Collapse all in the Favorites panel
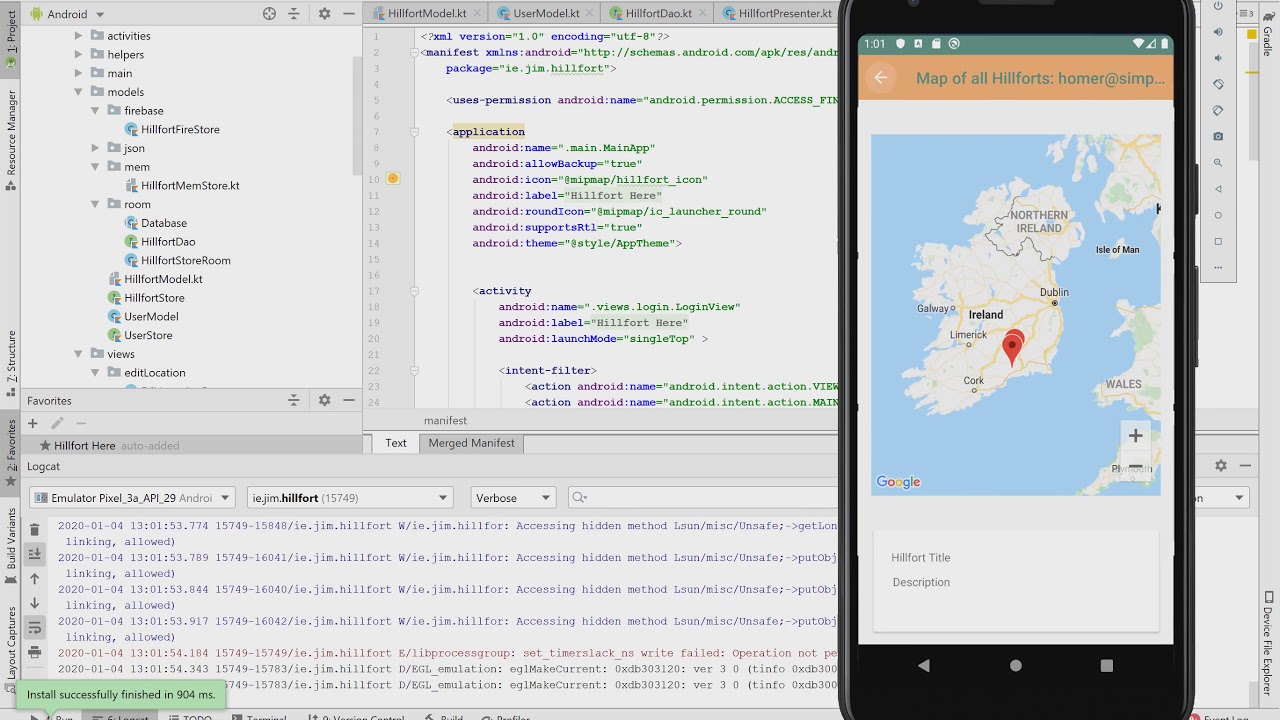1280x720 pixels. tap(293, 400)
